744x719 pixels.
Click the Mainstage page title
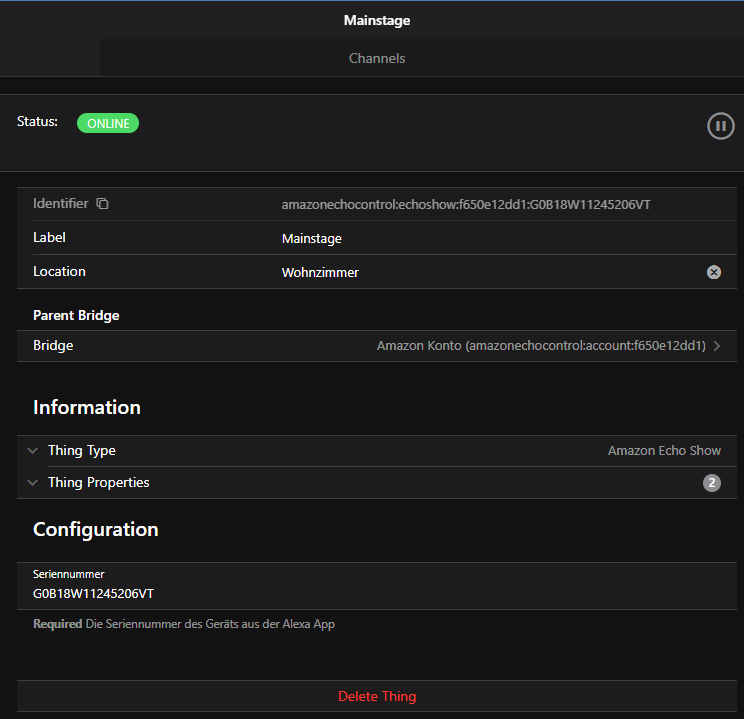point(377,20)
